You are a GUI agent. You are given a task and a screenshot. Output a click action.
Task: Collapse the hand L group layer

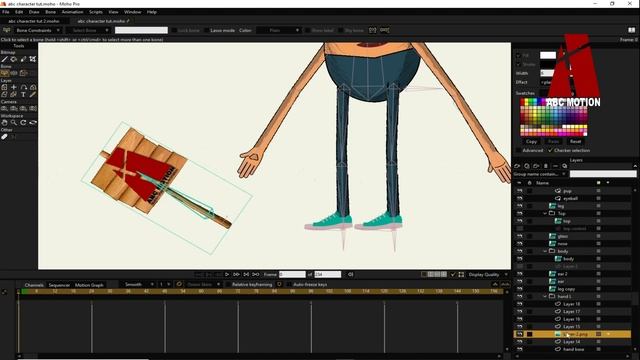click(545, 296)
